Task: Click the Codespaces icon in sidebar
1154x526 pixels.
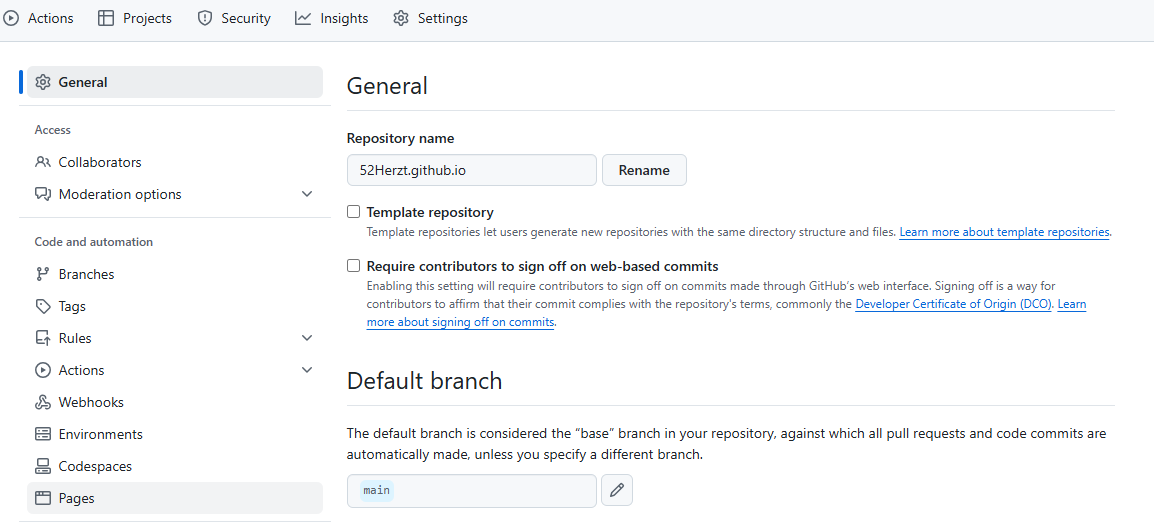Action: point(43,466)
